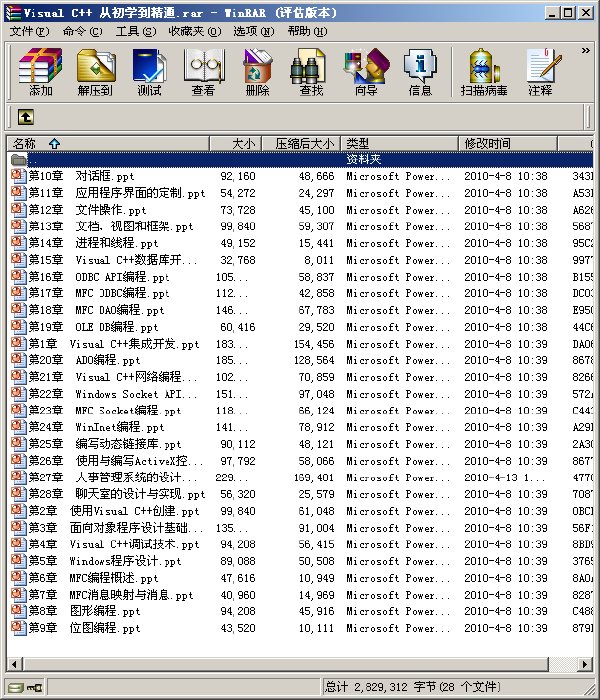Click PowerPoint icon of 第10章 对话框.ppt
Image resolution: width=600 pixels, height=700 pixels.
[18, 176]
